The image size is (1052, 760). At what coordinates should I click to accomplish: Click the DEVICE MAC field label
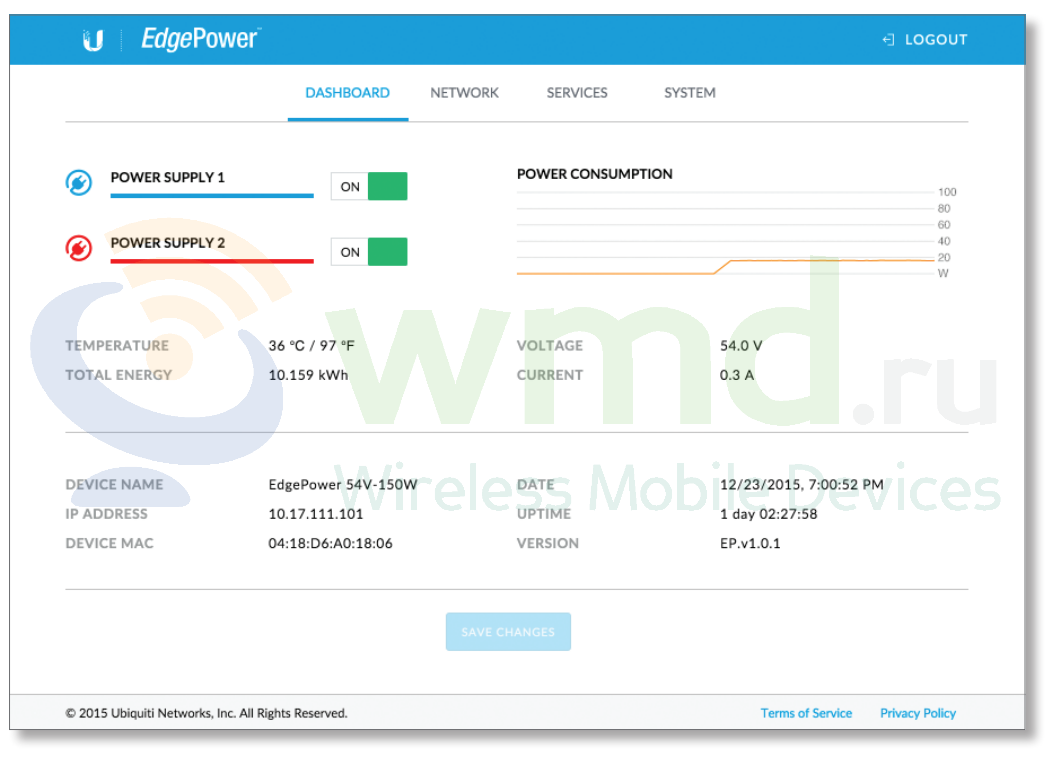point(109,543)
